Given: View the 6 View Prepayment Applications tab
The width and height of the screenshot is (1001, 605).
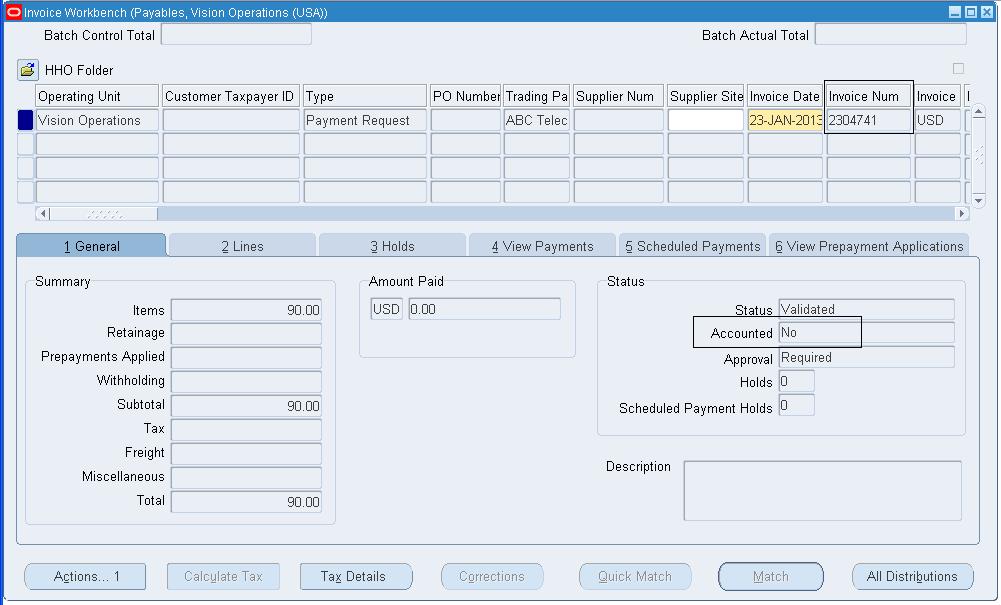Looking at the screenshot, I should [x=868, y=243].
